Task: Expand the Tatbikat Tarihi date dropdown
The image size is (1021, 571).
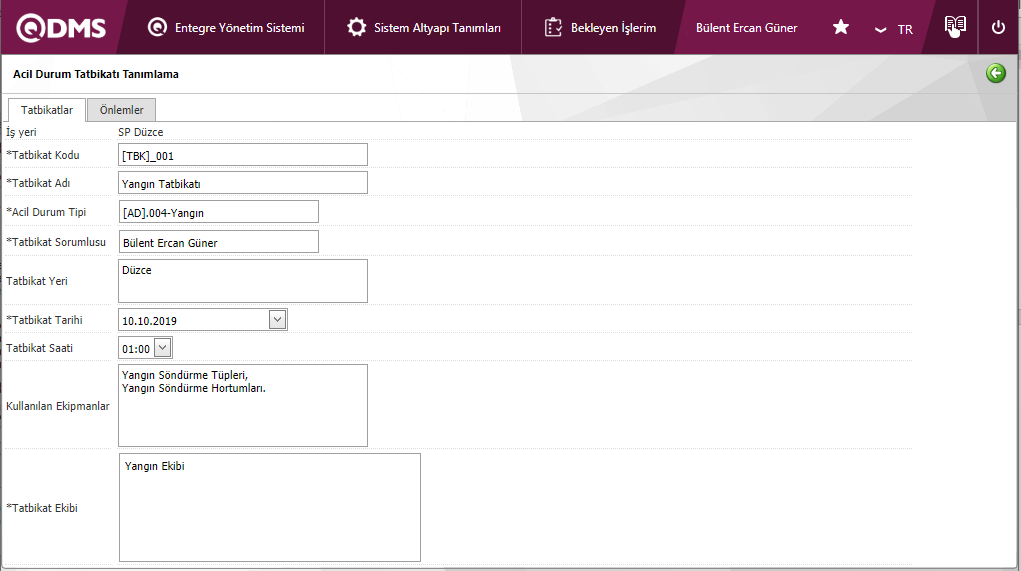Action: click(x=278, y=320)
